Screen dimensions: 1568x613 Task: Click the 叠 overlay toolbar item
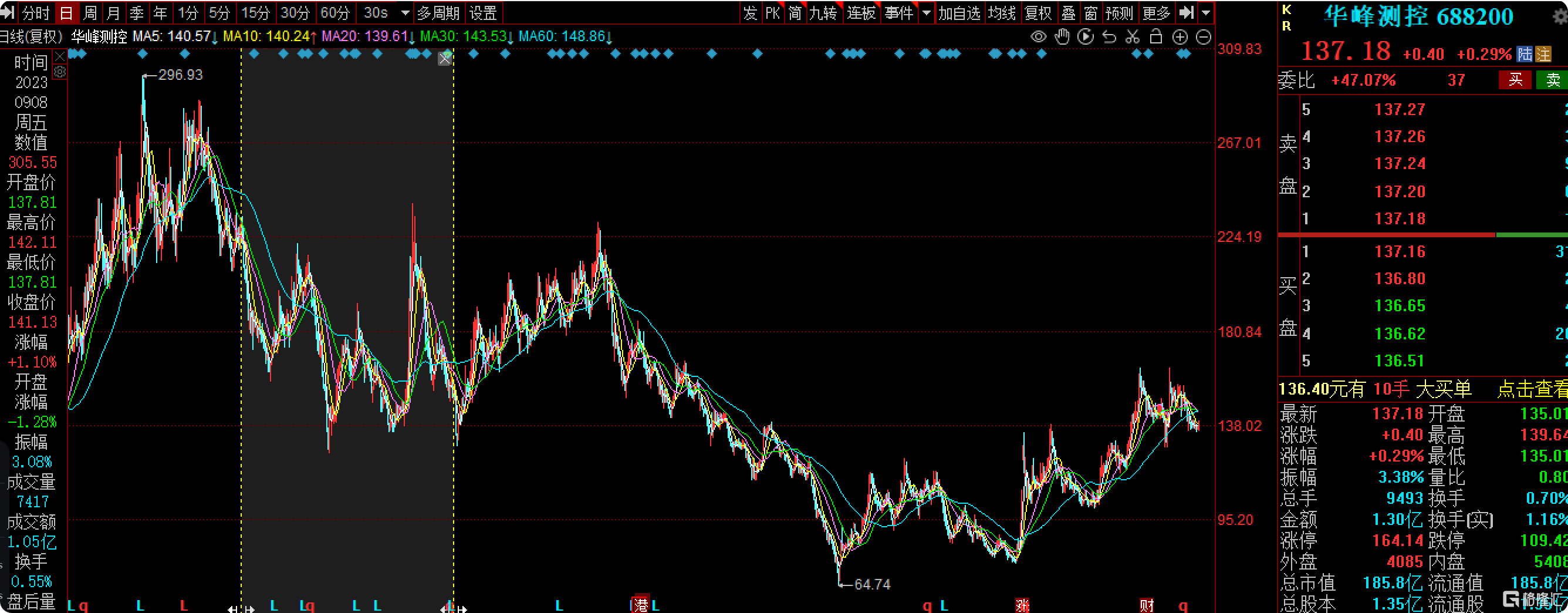[x=1068, y=13]
